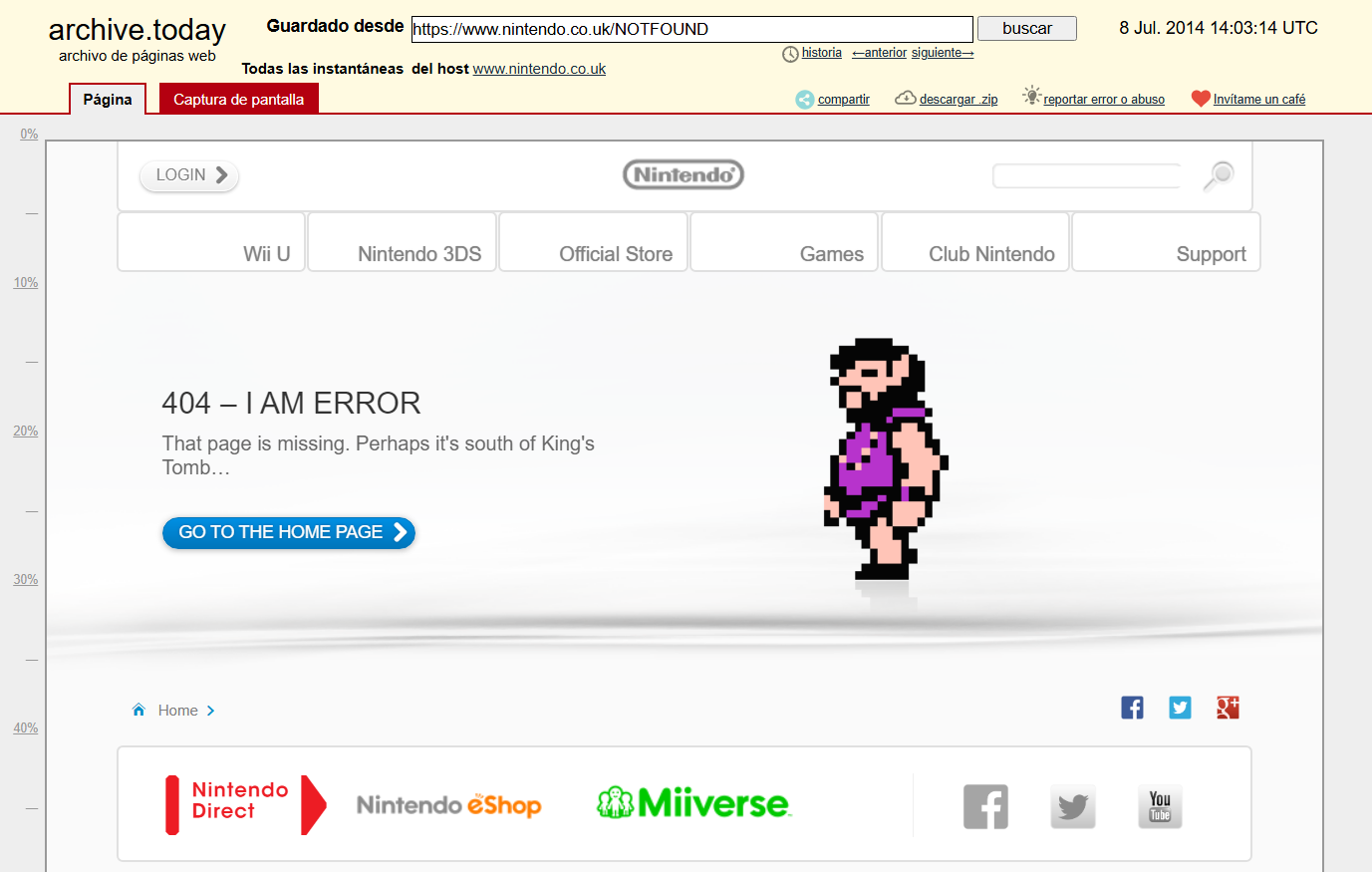The image size is (1372, 872).
Task: Select the home icon in the breadcrumb
Action: [x=138, y=709]
